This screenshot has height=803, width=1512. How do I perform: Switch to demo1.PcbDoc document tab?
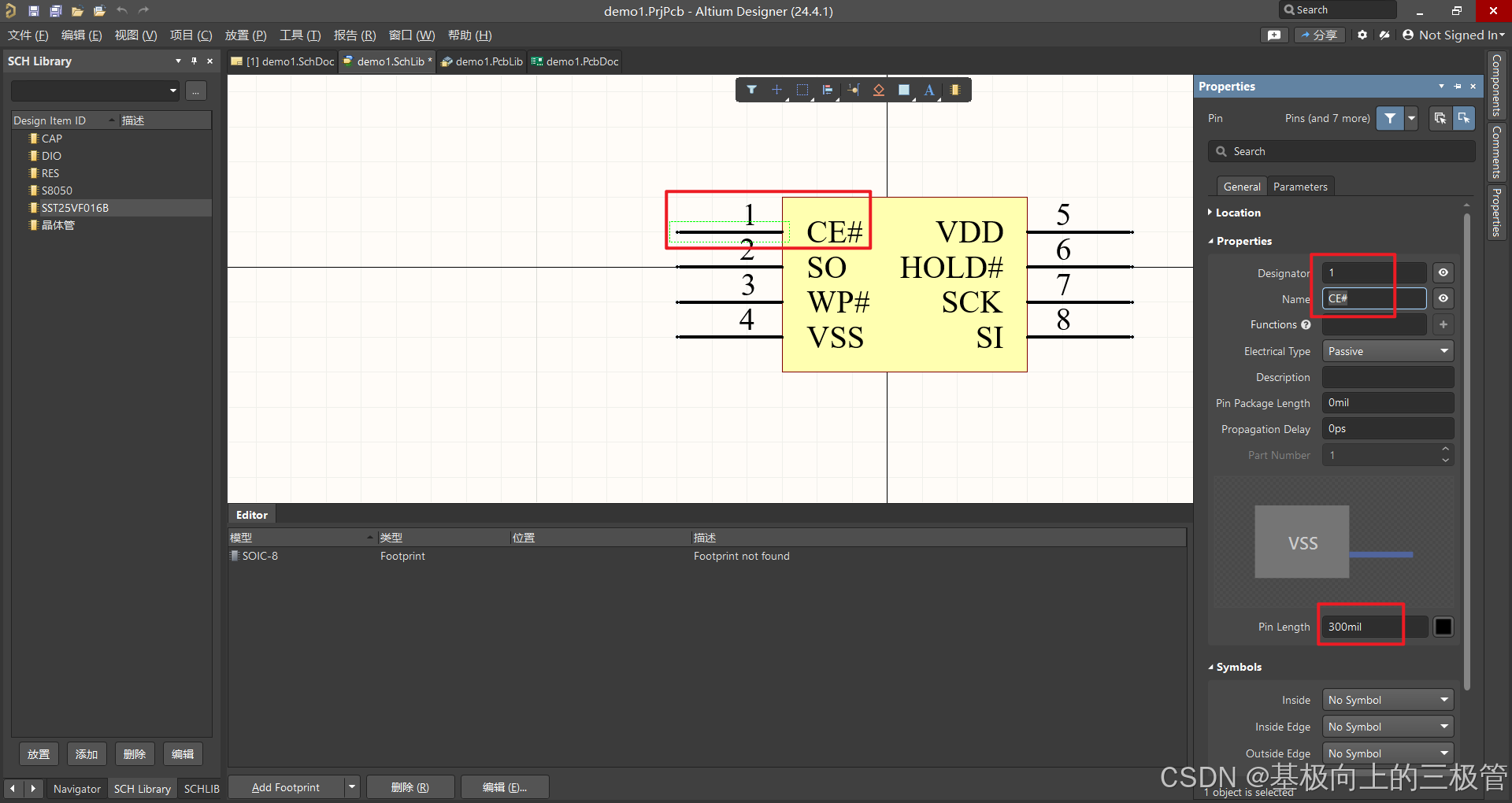pos(575,61)
